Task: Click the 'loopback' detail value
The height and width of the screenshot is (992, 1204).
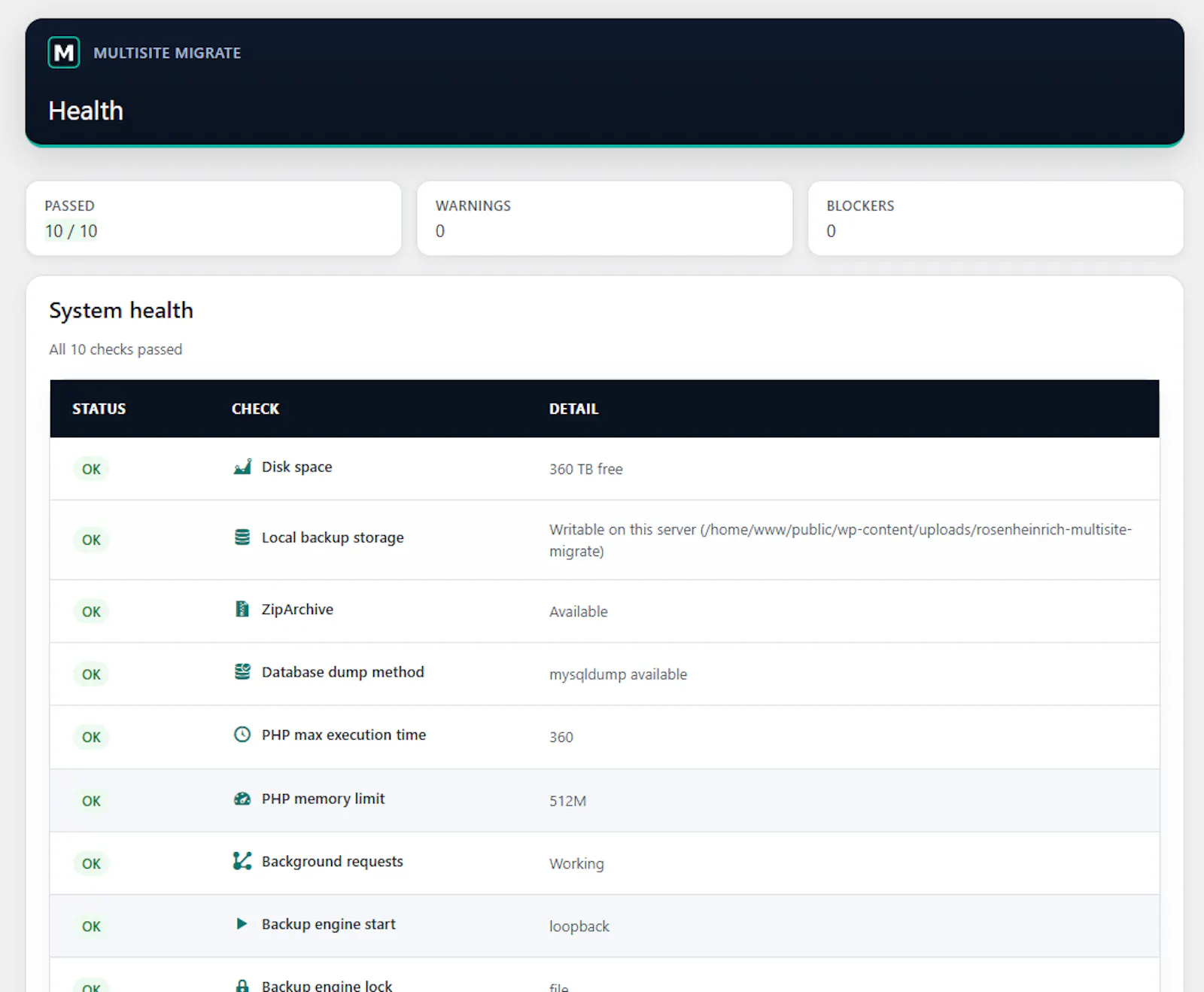Action: pyautogui.click(x=579, y=927)
